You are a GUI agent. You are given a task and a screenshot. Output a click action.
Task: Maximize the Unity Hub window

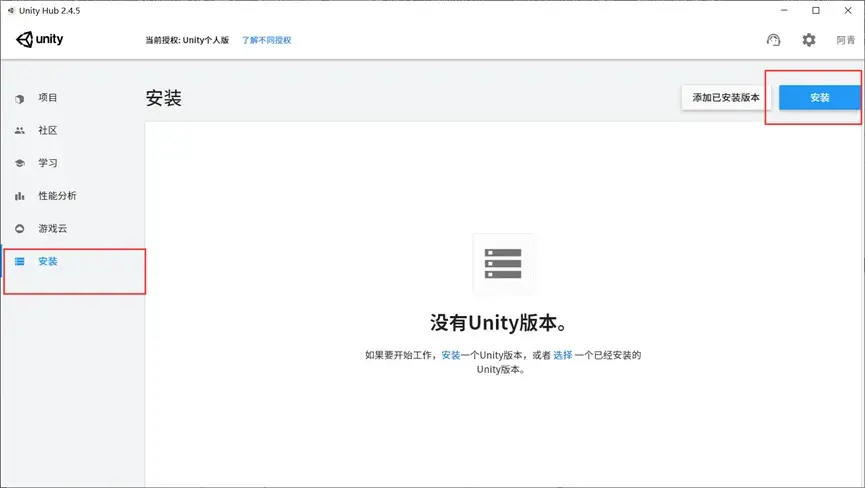[x=816, y=10]
